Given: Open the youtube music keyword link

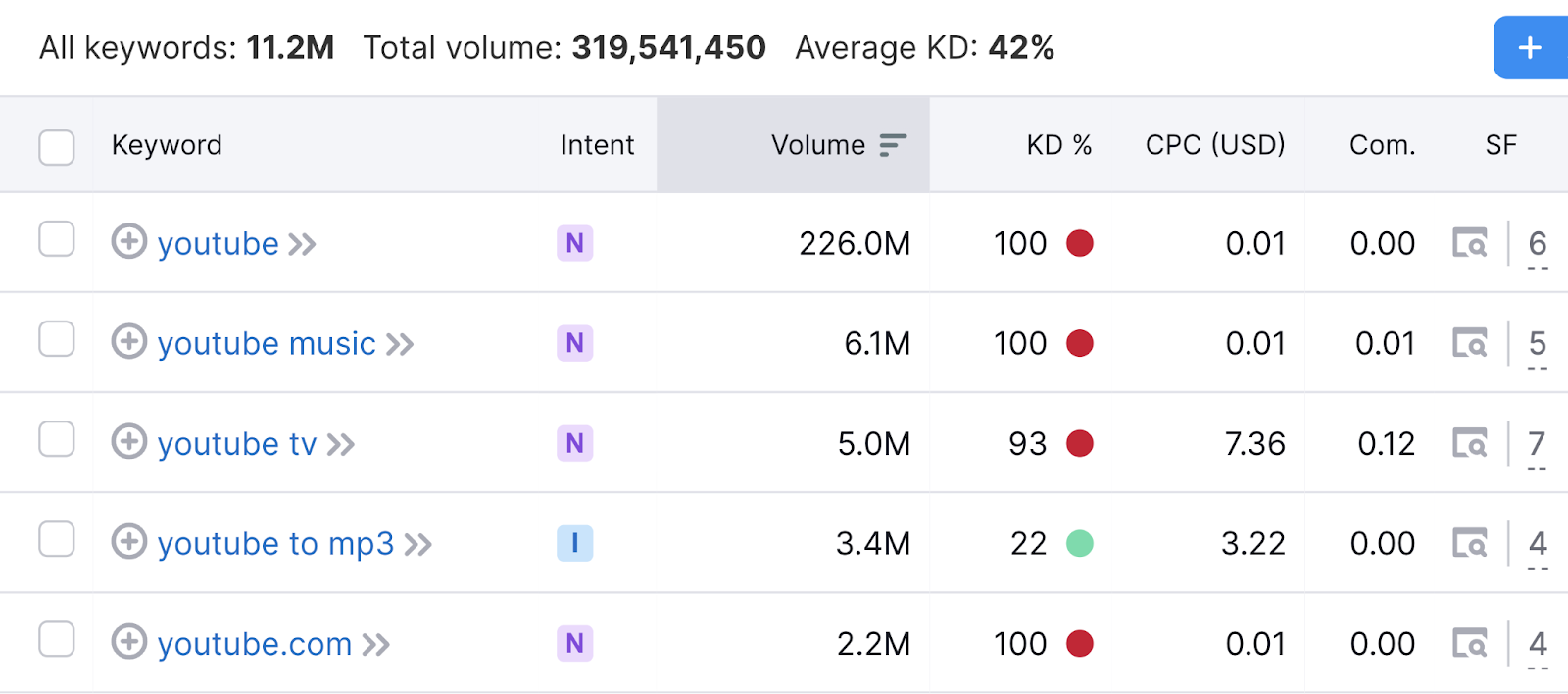Looking at the screenshot, I should [x=267, y=344].
